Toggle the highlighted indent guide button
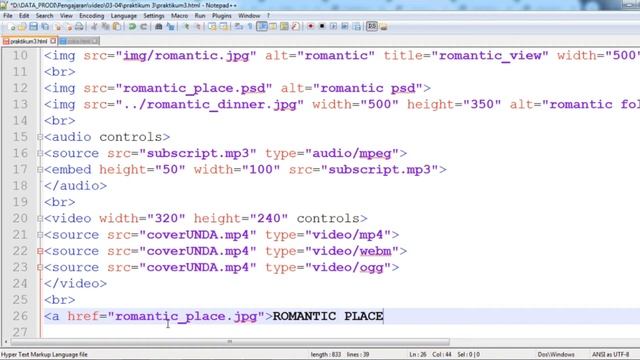 (x=261, y=27)
